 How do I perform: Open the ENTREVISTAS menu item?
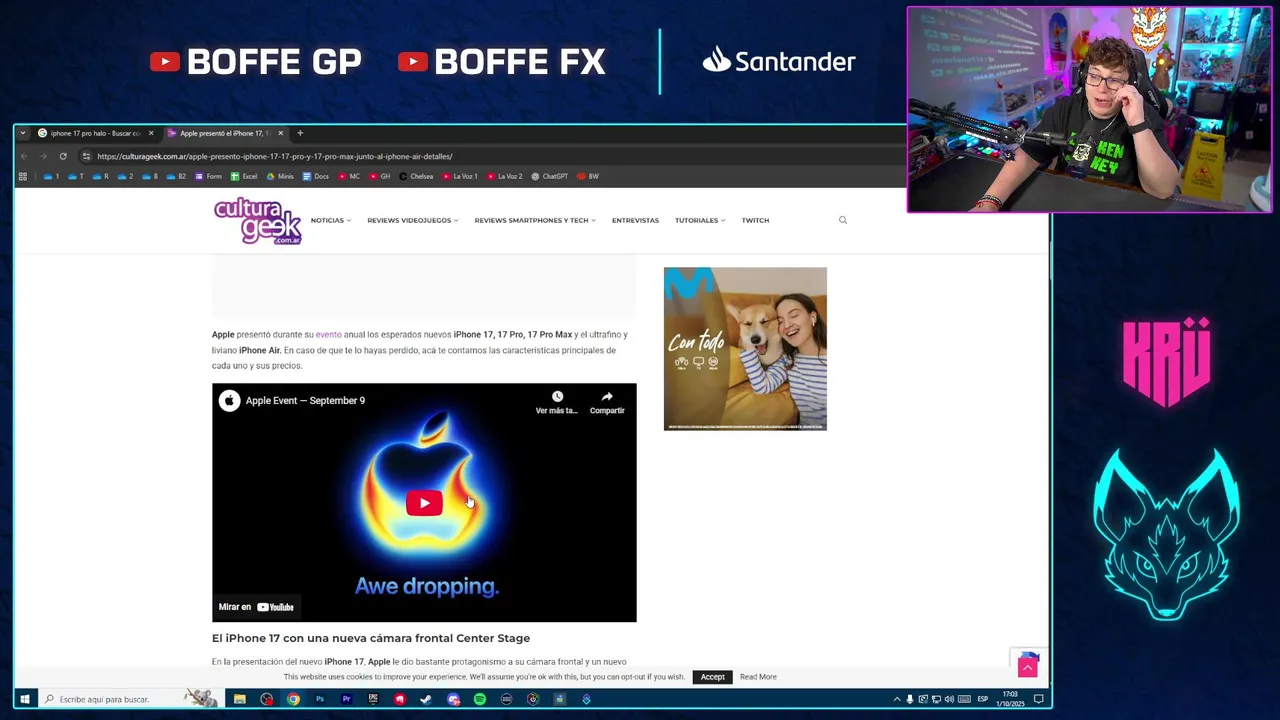point(635,220)
